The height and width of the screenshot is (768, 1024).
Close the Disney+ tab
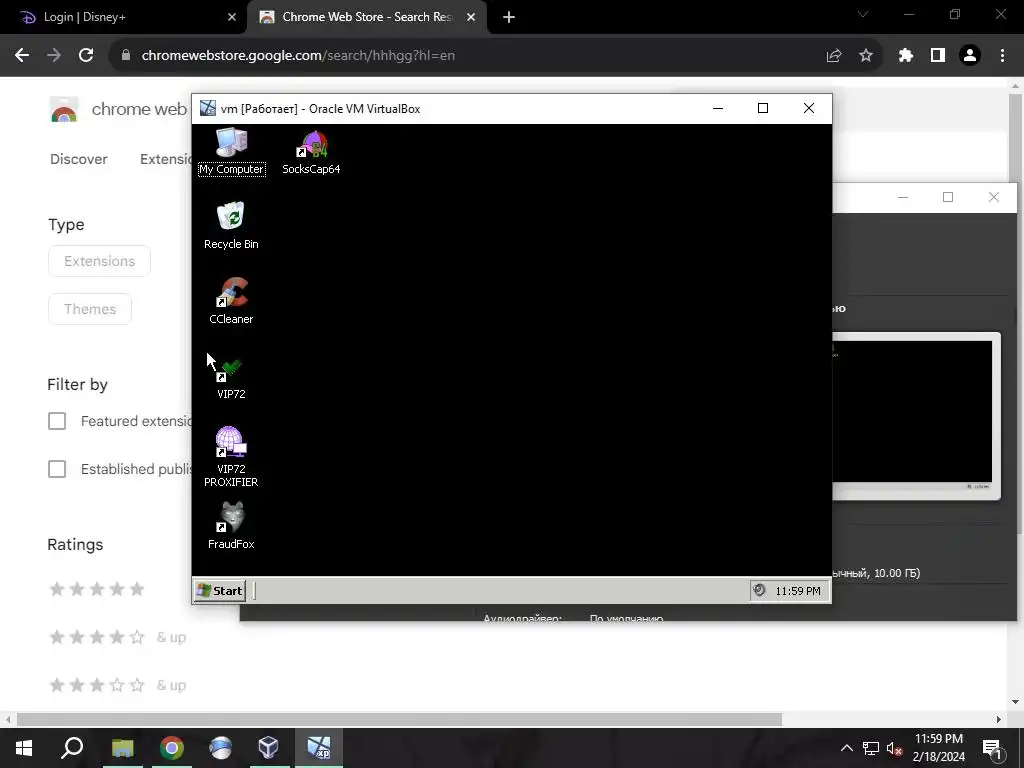(x=232, y=18)
